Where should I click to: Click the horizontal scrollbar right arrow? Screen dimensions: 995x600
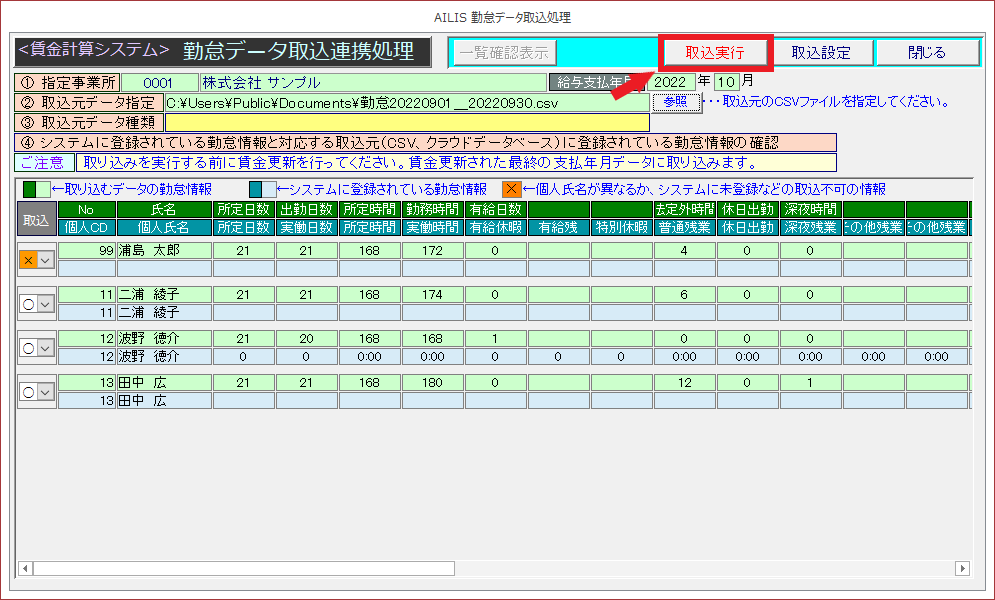coord(962,568)
